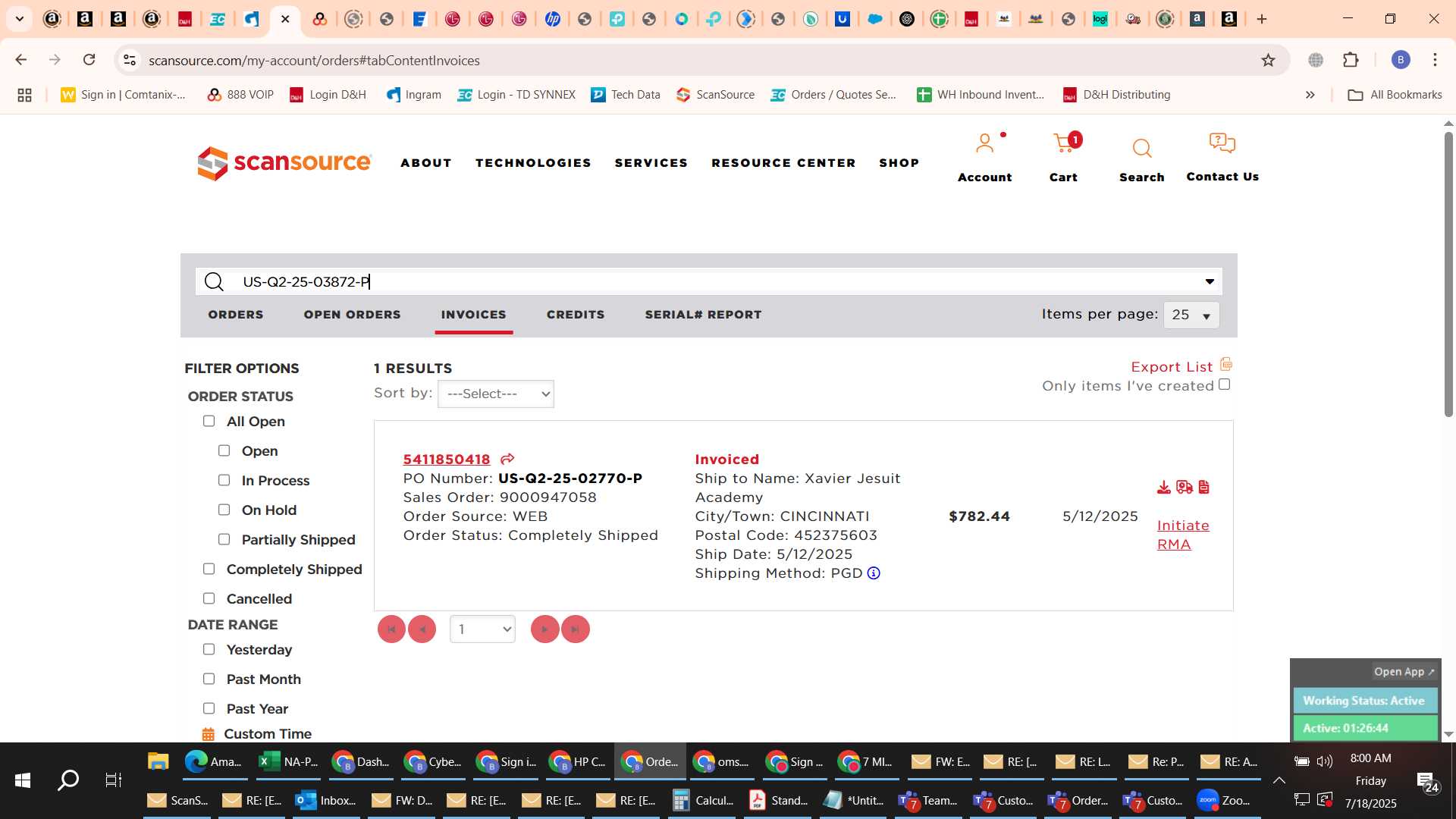Open the Account menu icon
This screenshot has height=819, width=1456.
click(984, 143)
